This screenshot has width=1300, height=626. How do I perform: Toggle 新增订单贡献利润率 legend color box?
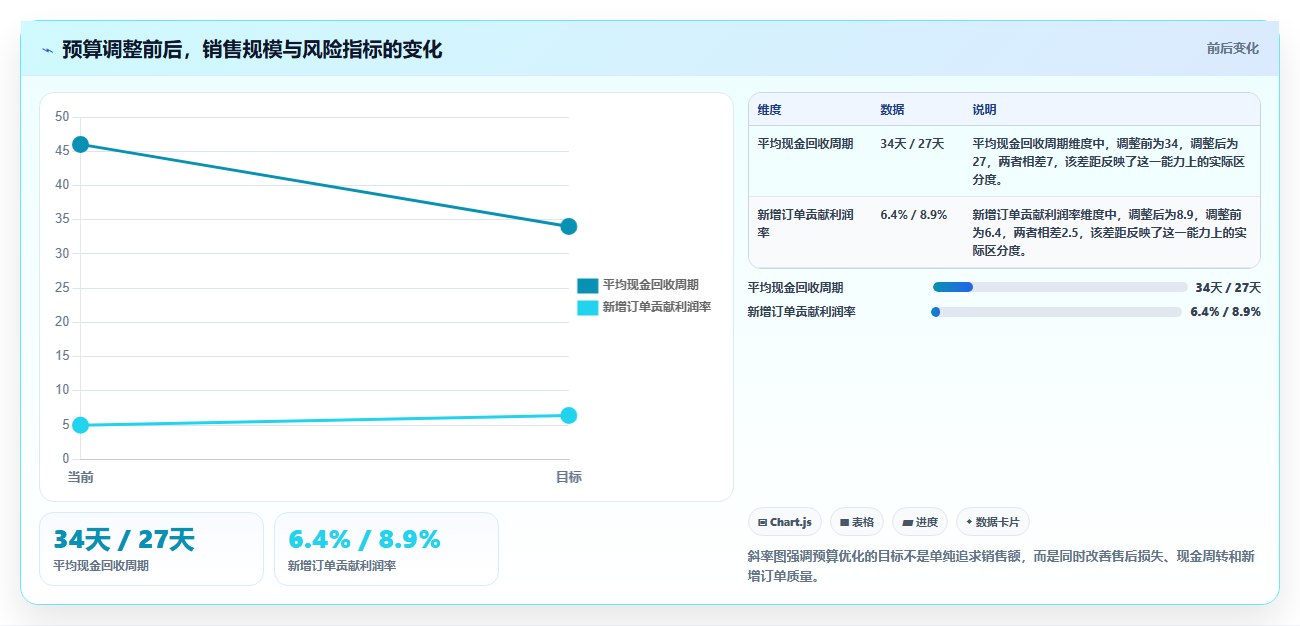[588, 307]
